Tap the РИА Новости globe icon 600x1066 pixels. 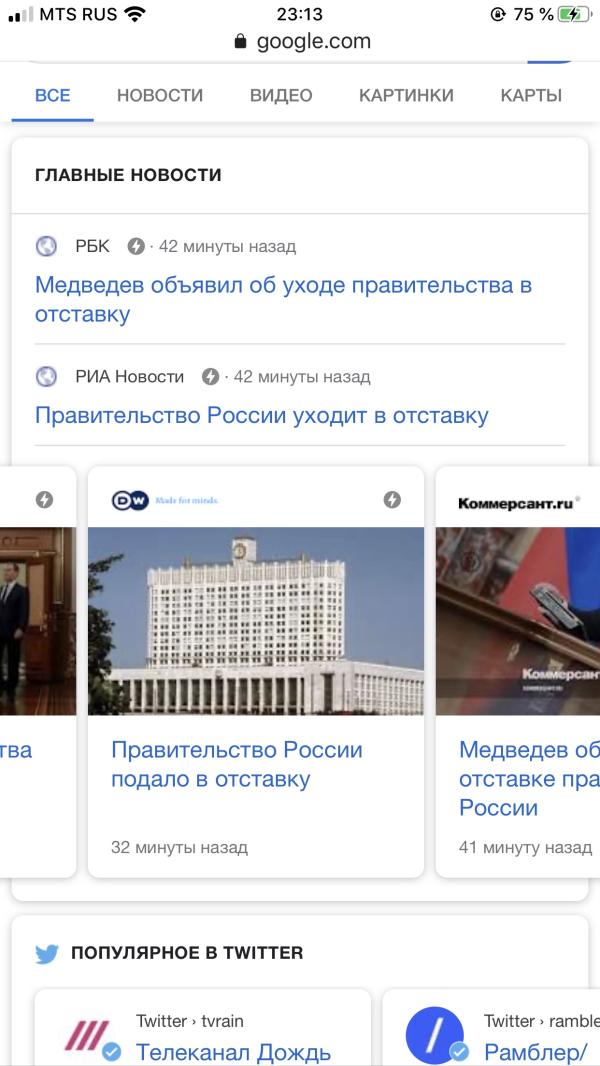pyautogui.click(x=46, y=376)
